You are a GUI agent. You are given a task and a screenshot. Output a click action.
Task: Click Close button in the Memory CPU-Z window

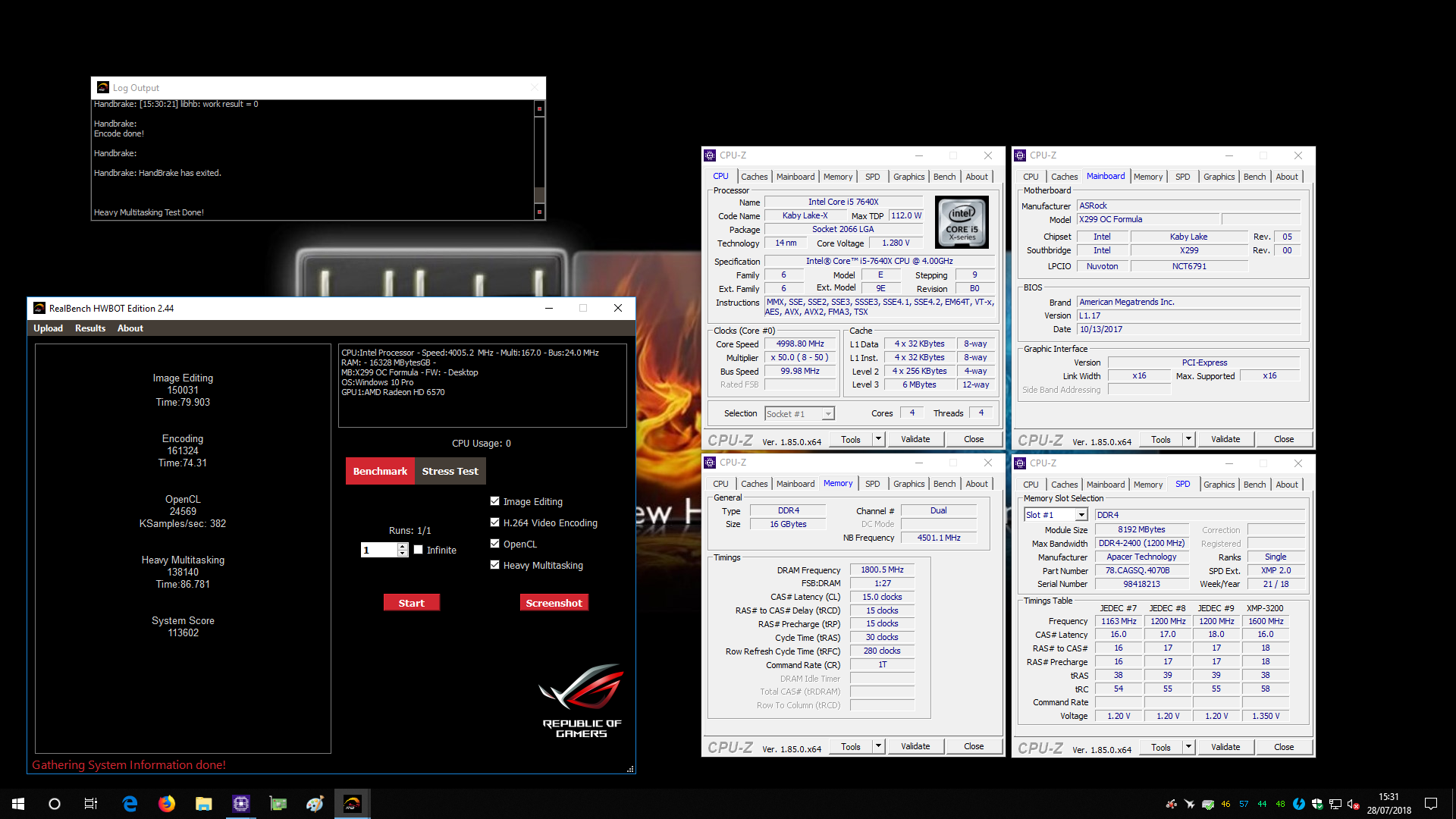pos(974,746)
